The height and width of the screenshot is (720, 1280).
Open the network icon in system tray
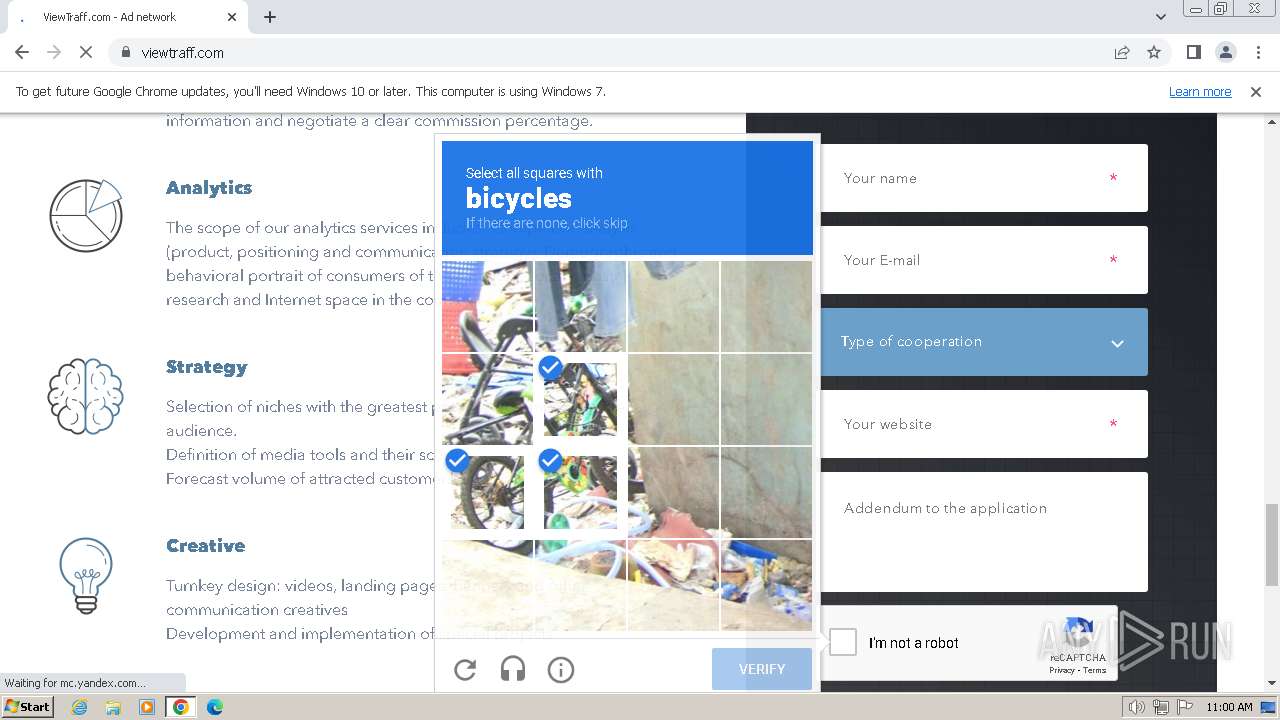(1160, 707)
